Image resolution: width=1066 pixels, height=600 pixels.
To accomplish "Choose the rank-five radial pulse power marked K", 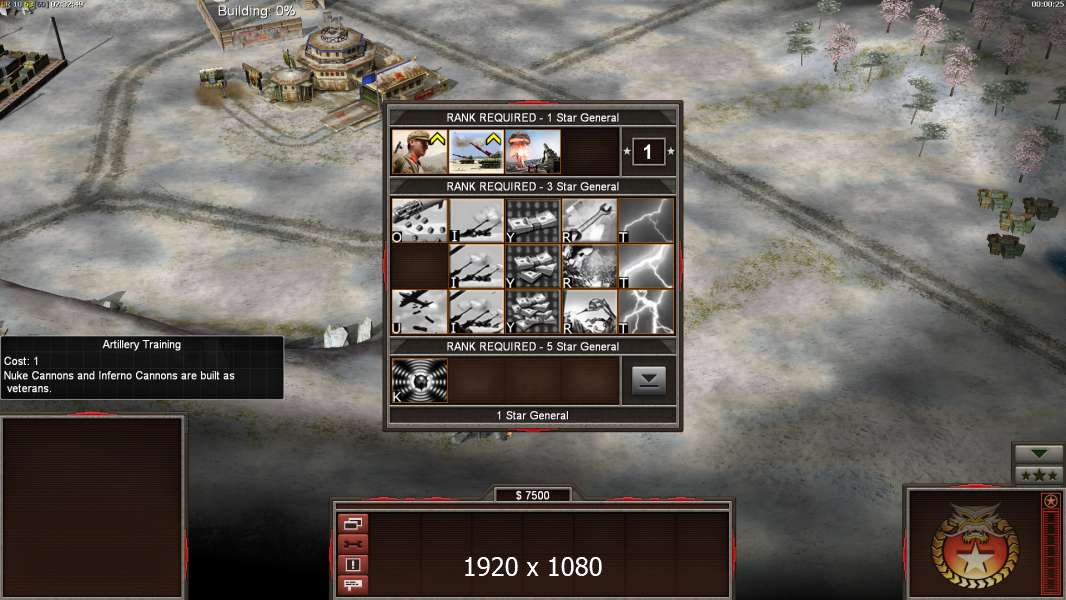I will [x=419, y=381].
